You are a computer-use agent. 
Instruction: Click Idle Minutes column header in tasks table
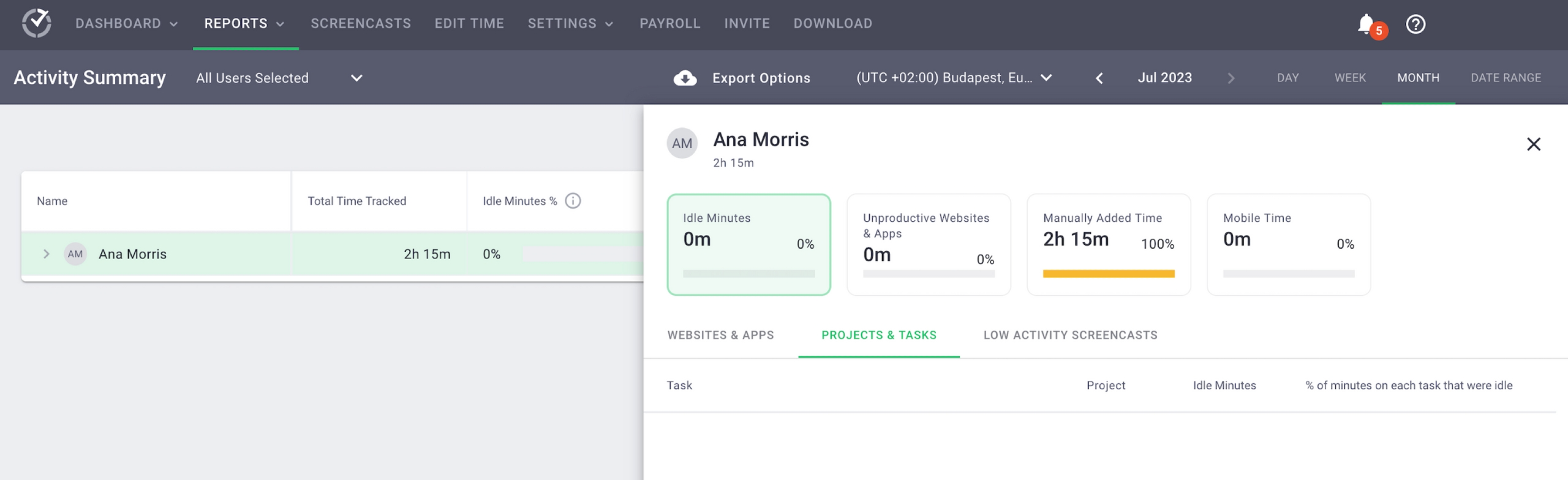[x=1224, y=385]
